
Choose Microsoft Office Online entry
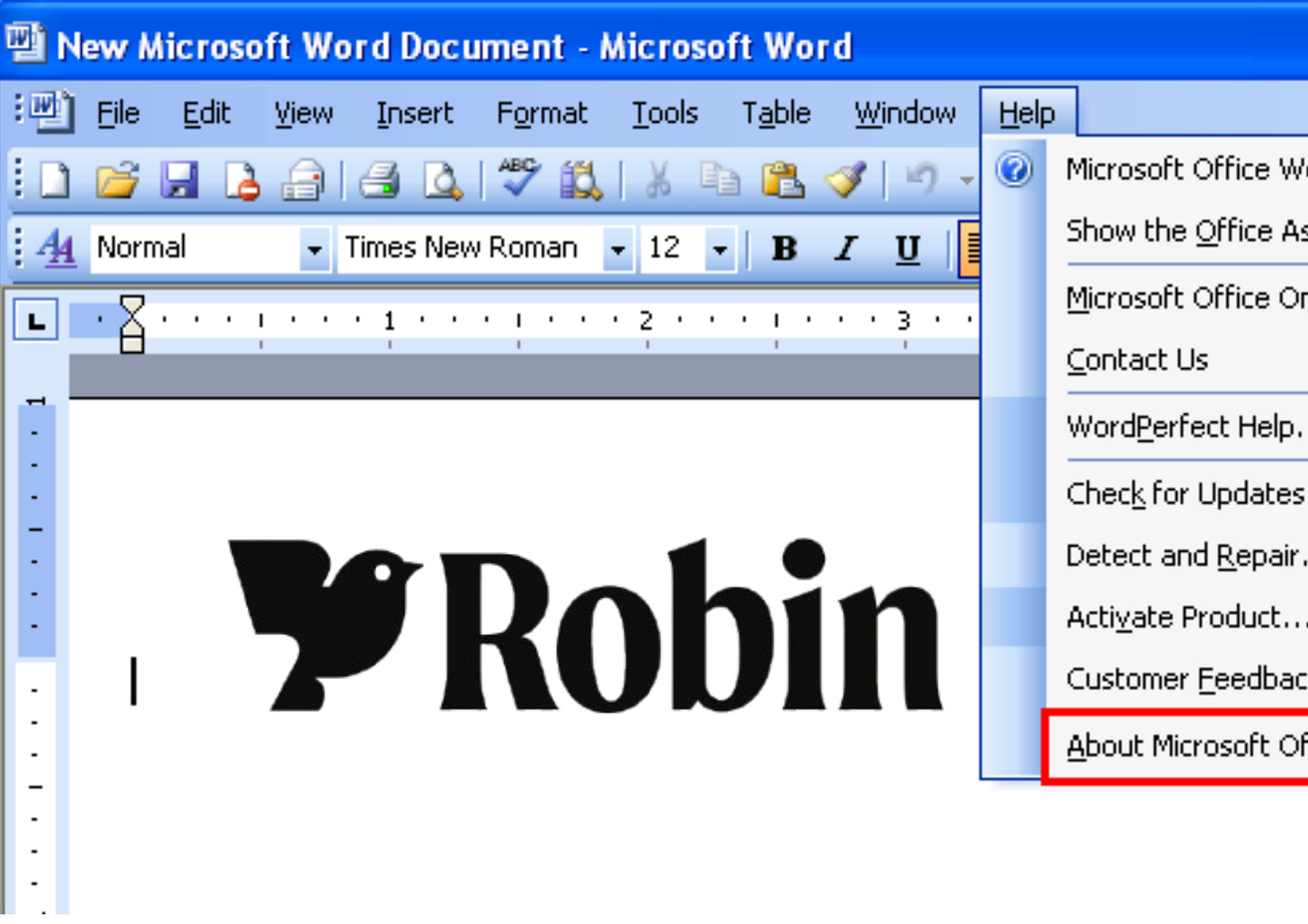click(x=1177, y=297)
